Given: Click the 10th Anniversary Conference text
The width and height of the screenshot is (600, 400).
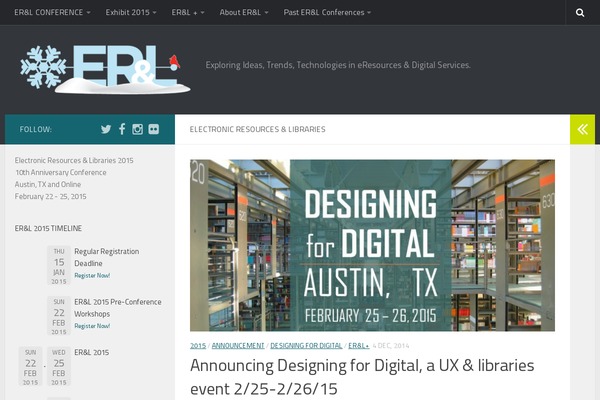Looking at the screenshot, I should tap(61, 172).
